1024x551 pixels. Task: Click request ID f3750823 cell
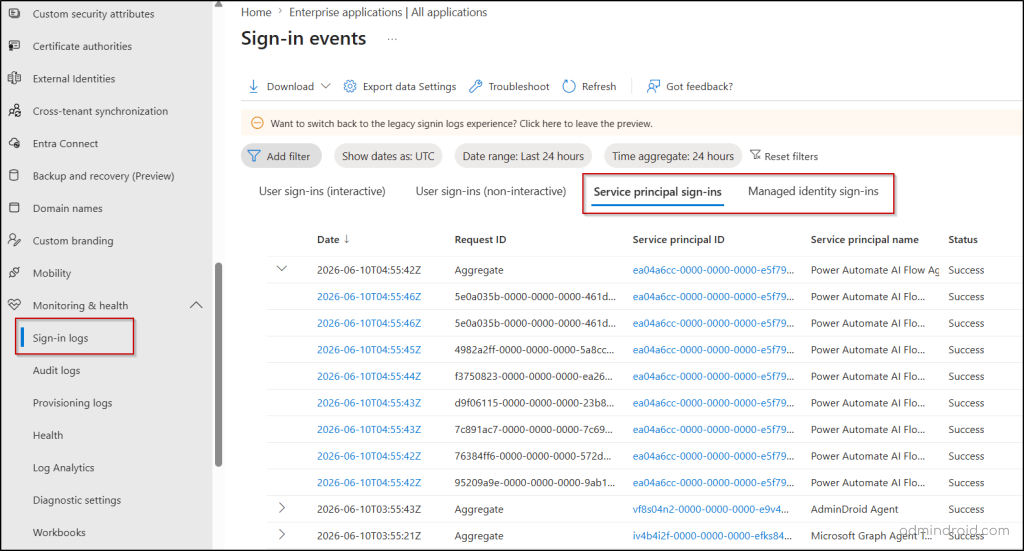click(x=534, y=376)
